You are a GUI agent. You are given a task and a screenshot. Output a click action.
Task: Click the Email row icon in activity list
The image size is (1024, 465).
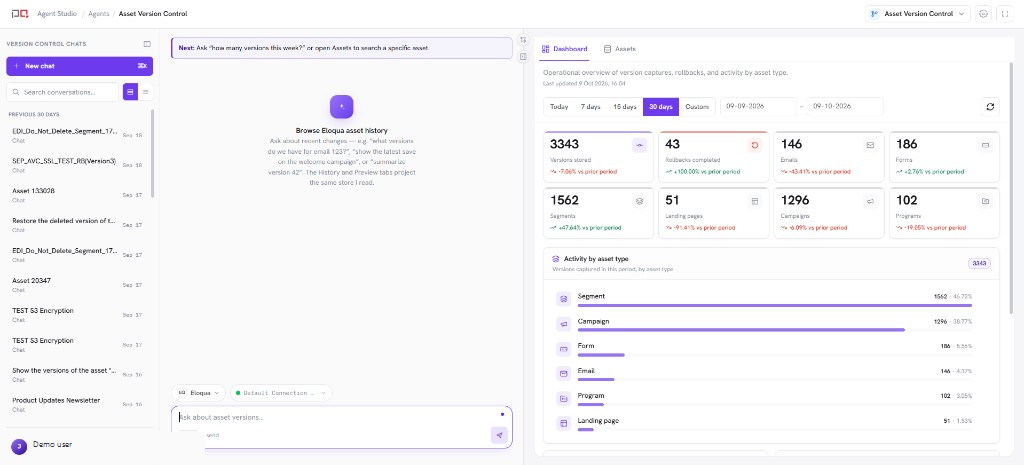click(563, 374)
